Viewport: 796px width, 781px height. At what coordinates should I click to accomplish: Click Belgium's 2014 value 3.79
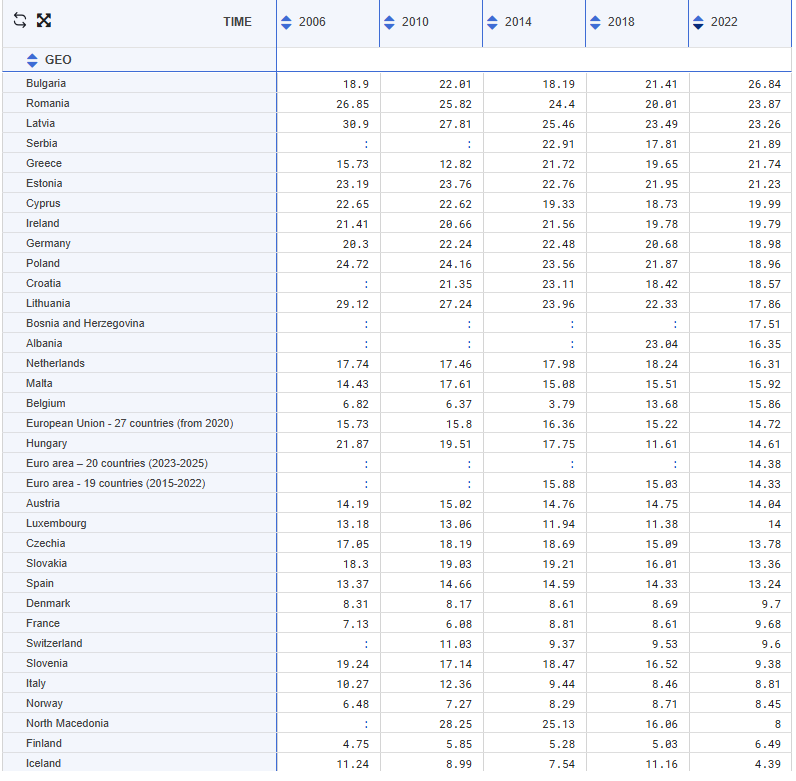tap(562, 404)
